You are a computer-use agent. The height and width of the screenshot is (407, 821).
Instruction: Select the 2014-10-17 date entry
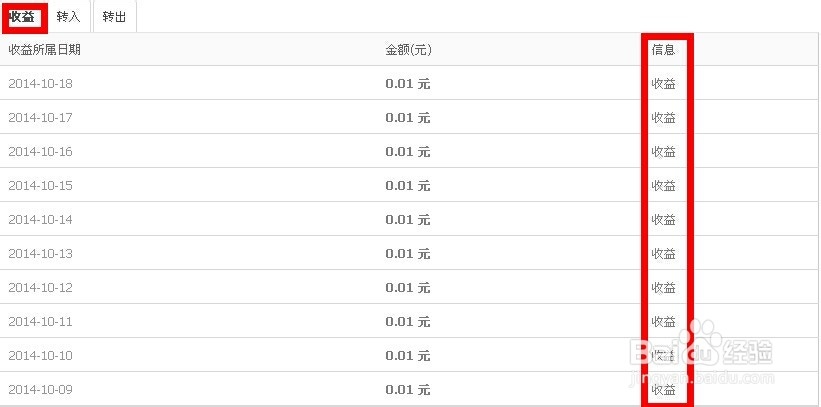click(x=41, y=118)
